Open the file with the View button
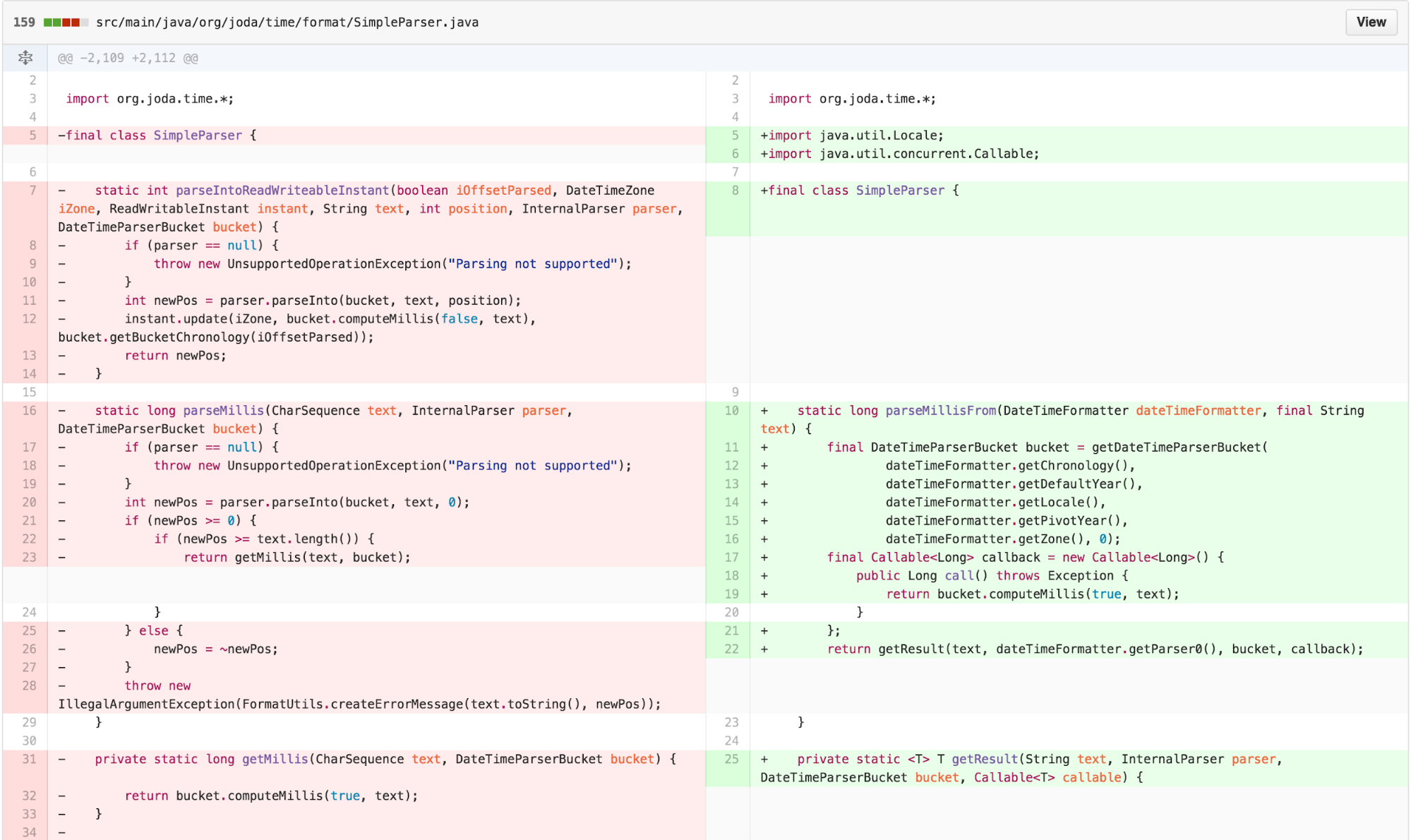The width and height of the screenshot is (1411, 840). [1371, 22]
